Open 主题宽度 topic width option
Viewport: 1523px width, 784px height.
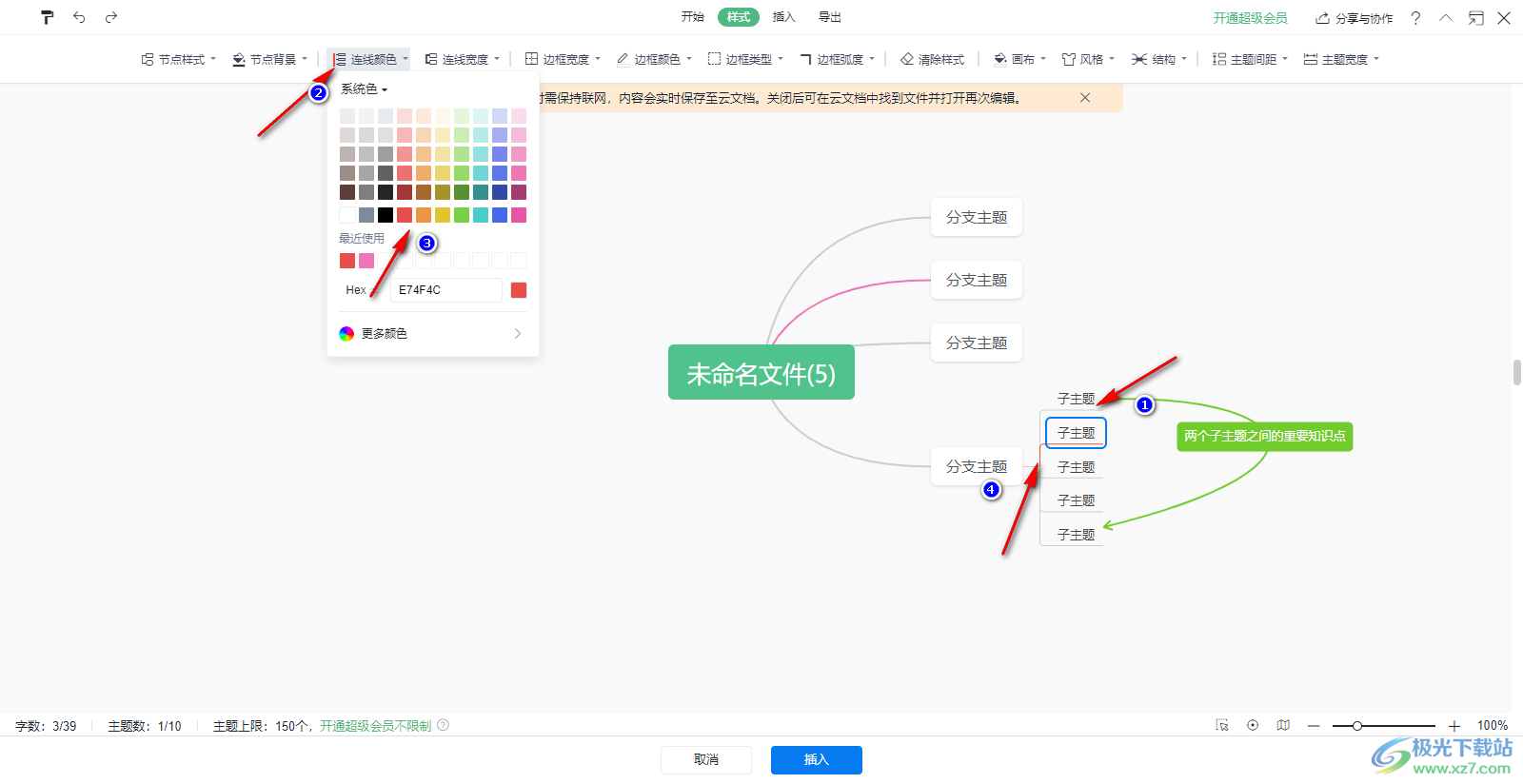coord(1341,59)
